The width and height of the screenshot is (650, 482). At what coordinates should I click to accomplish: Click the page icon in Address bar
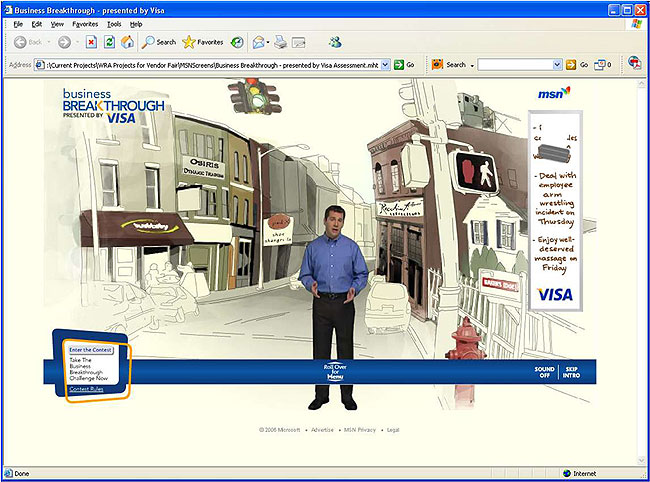coord(40,65)
